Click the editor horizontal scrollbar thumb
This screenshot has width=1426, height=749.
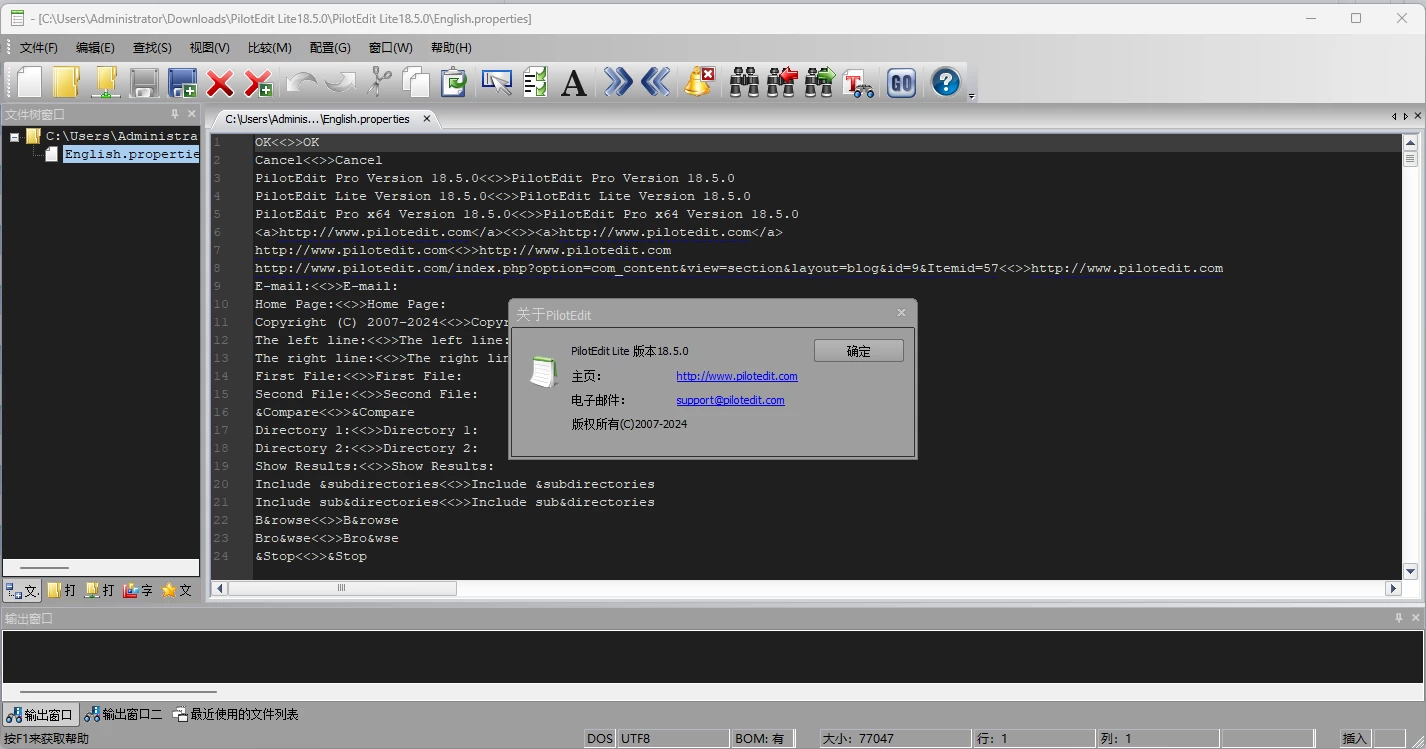pos(342,588)
